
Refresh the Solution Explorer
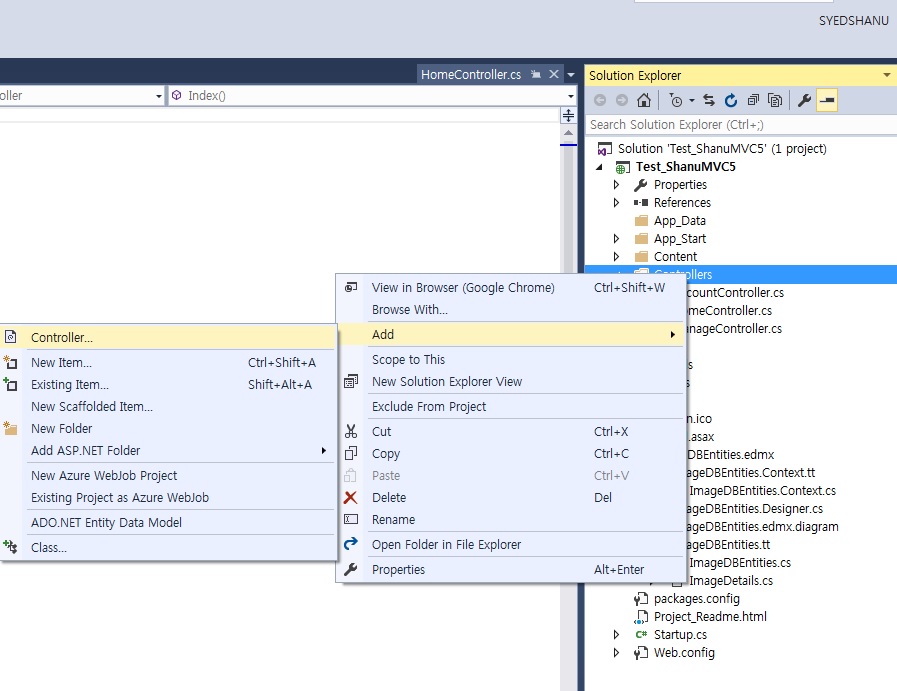pos(731,100)
